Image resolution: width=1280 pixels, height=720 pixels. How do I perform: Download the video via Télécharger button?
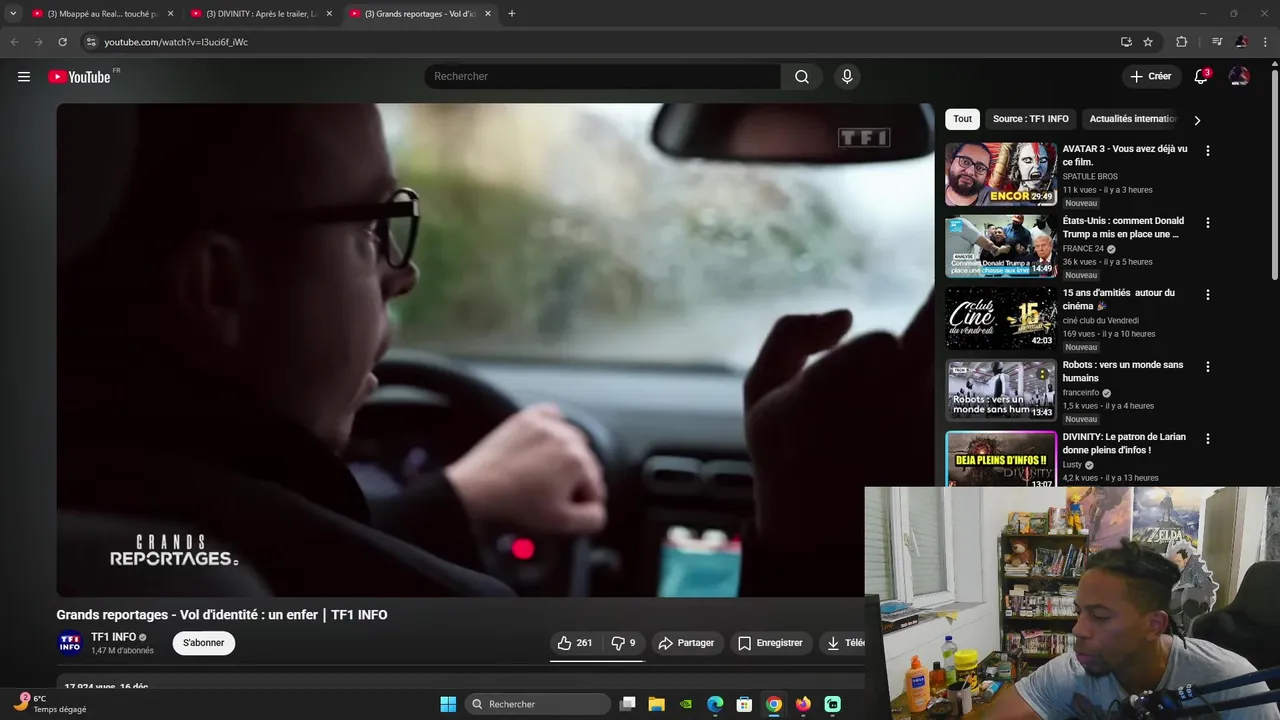843,643
